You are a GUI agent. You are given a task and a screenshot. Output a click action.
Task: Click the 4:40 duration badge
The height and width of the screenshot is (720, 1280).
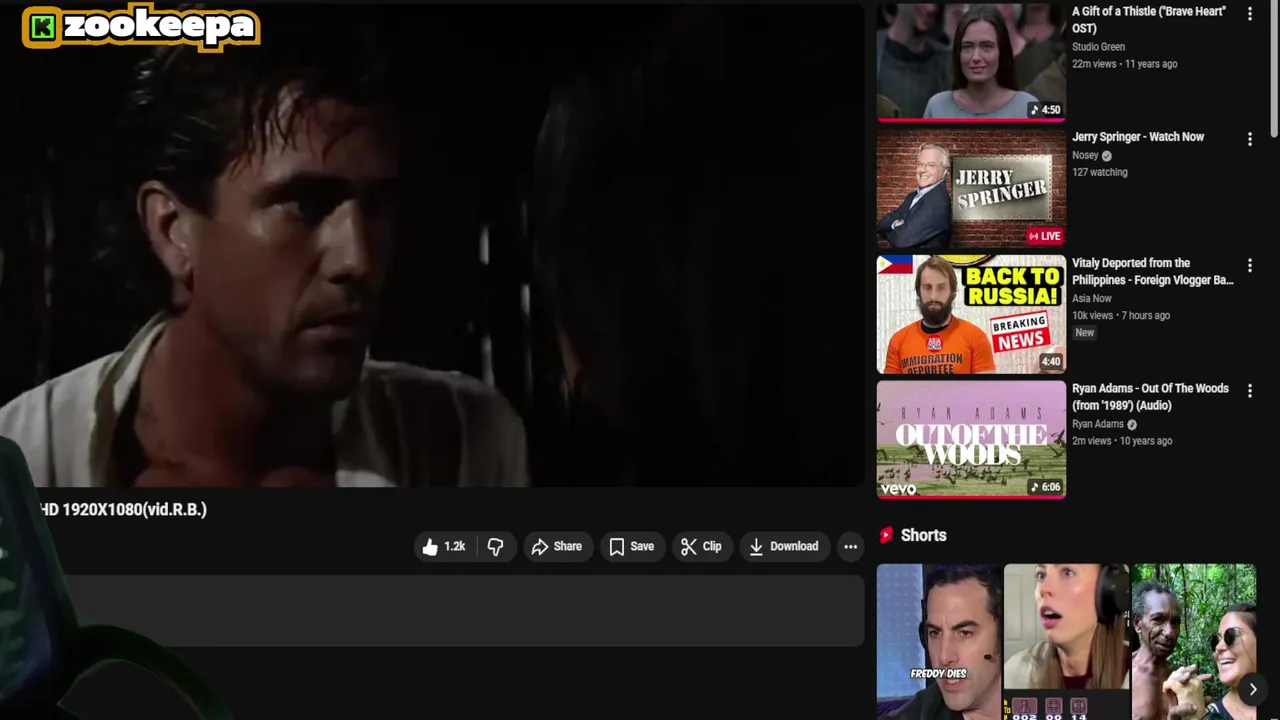point(1051,362)
